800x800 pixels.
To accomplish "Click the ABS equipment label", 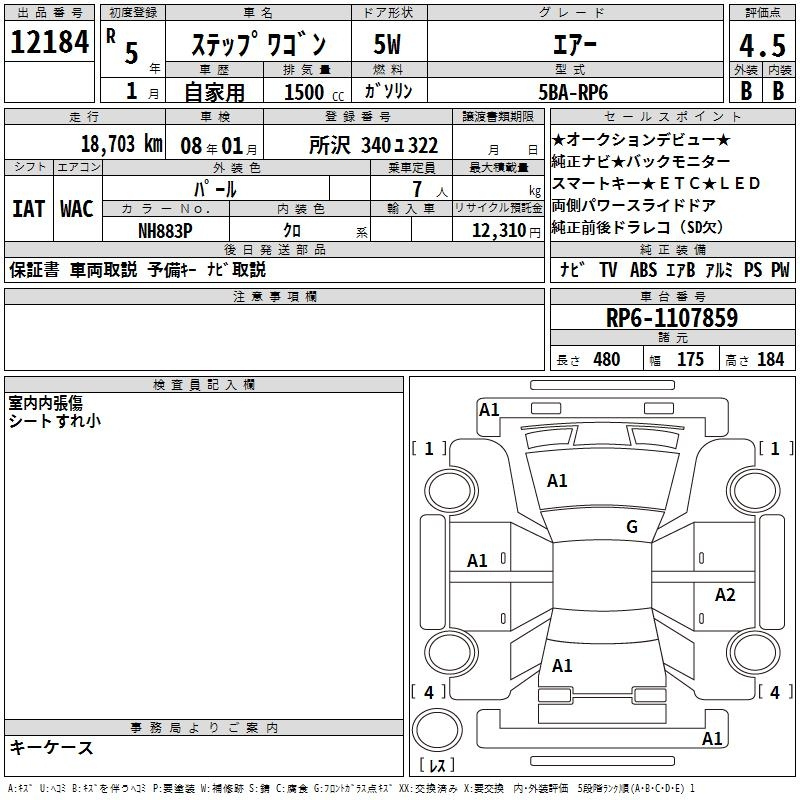I will [644, 270].
